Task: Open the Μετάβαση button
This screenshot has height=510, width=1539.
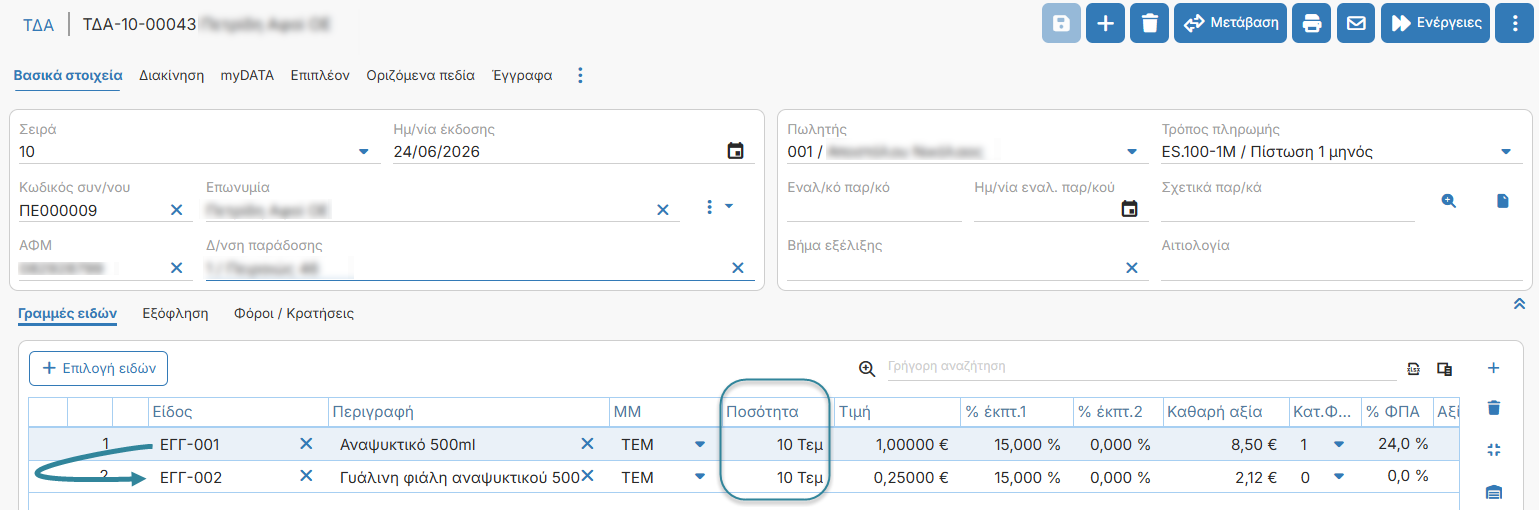Action: pyautogui.click(x=1231, y=23)
